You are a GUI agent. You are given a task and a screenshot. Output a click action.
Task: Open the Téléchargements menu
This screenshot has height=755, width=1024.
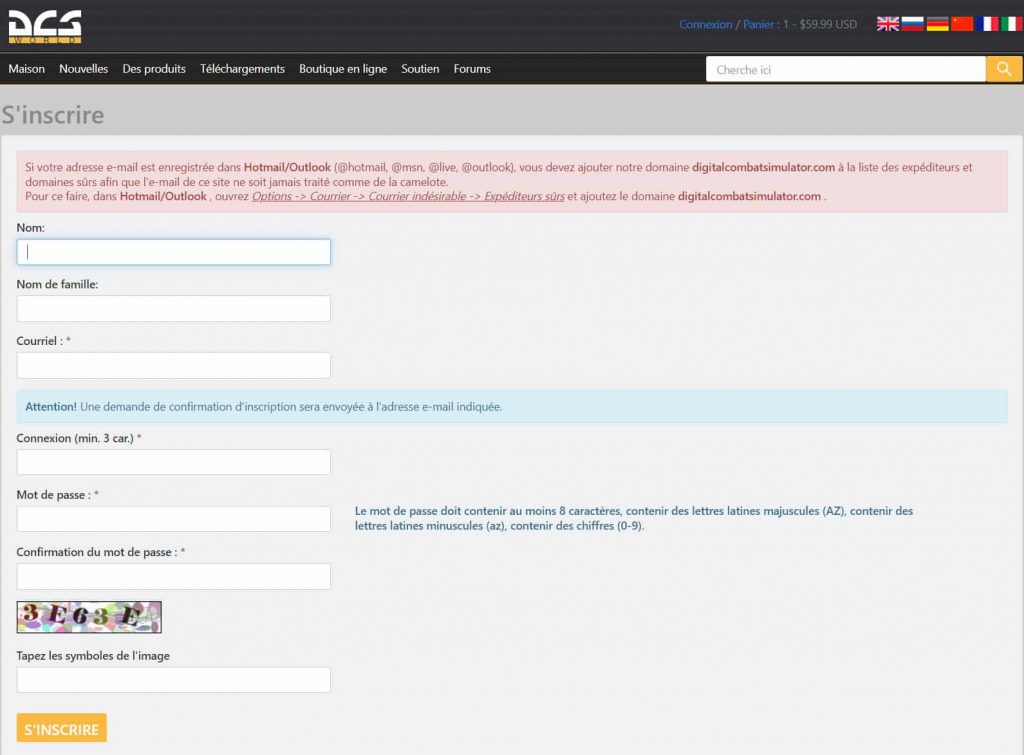242,69
